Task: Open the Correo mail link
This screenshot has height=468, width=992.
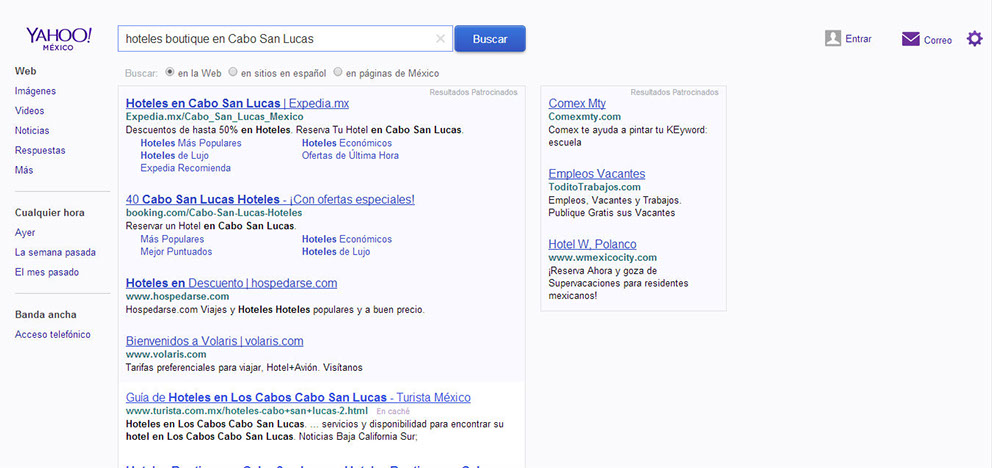Action: (938, 40)
